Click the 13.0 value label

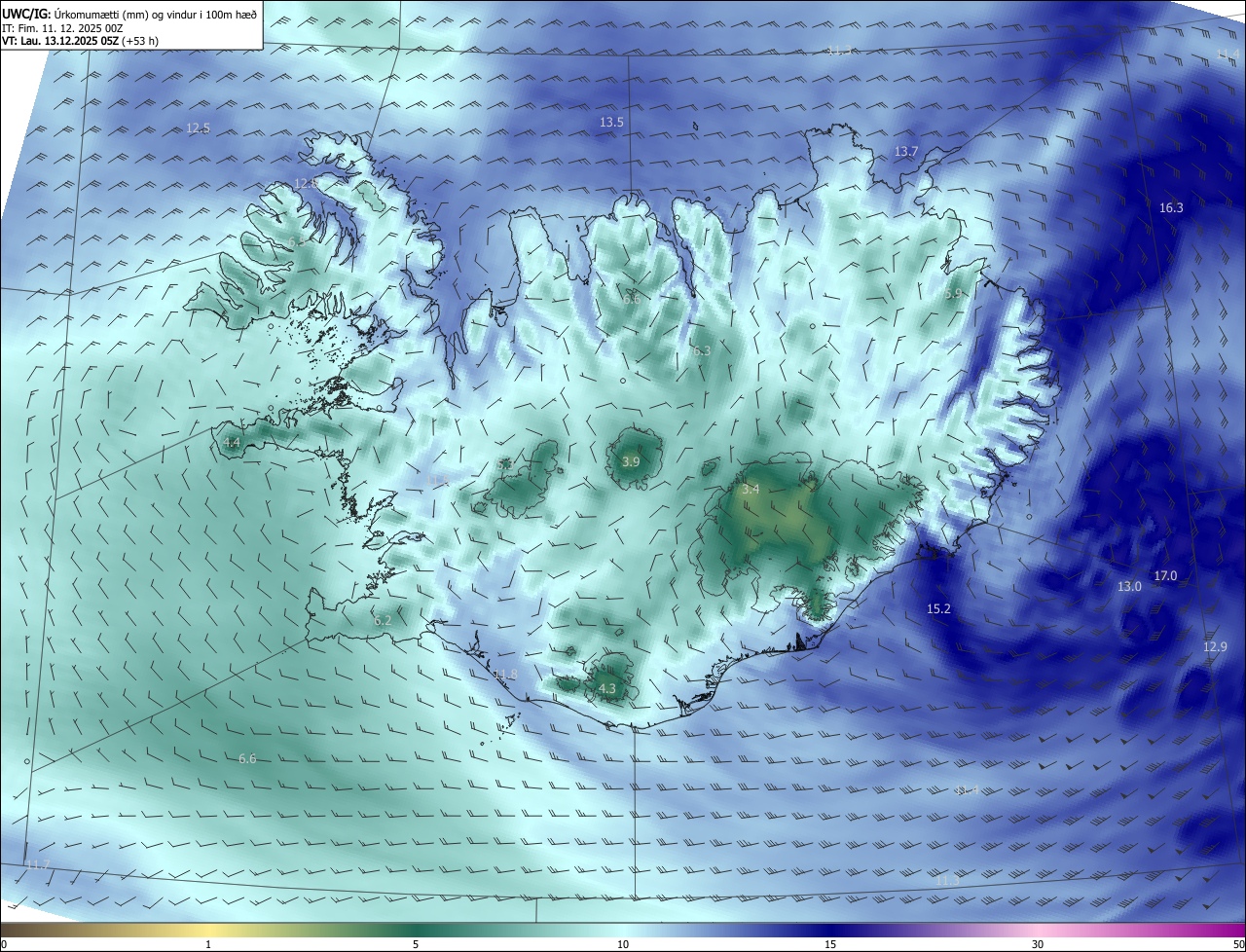(x=1129, y=586)
